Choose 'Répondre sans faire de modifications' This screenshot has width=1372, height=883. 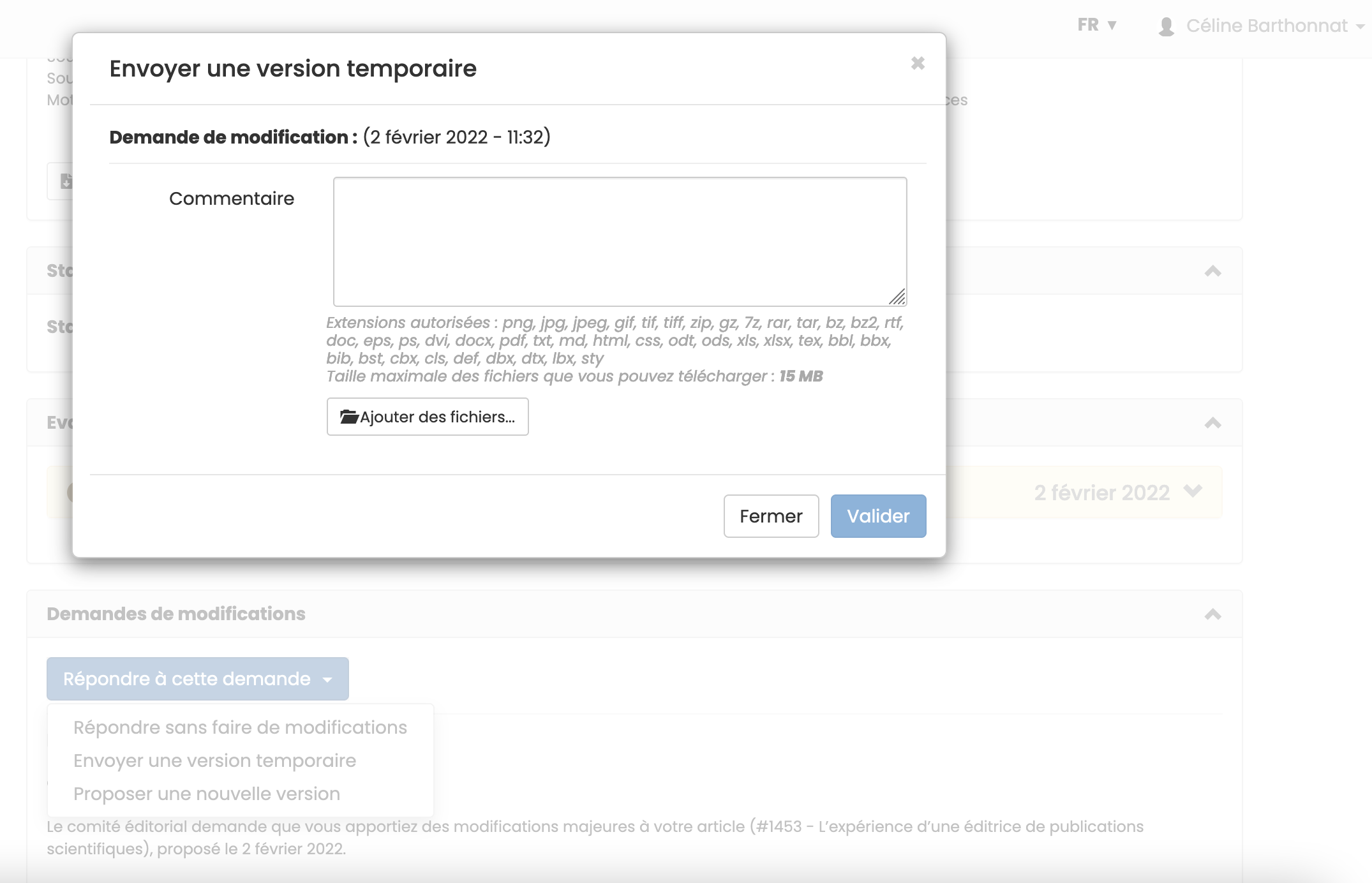pos(240,727)
